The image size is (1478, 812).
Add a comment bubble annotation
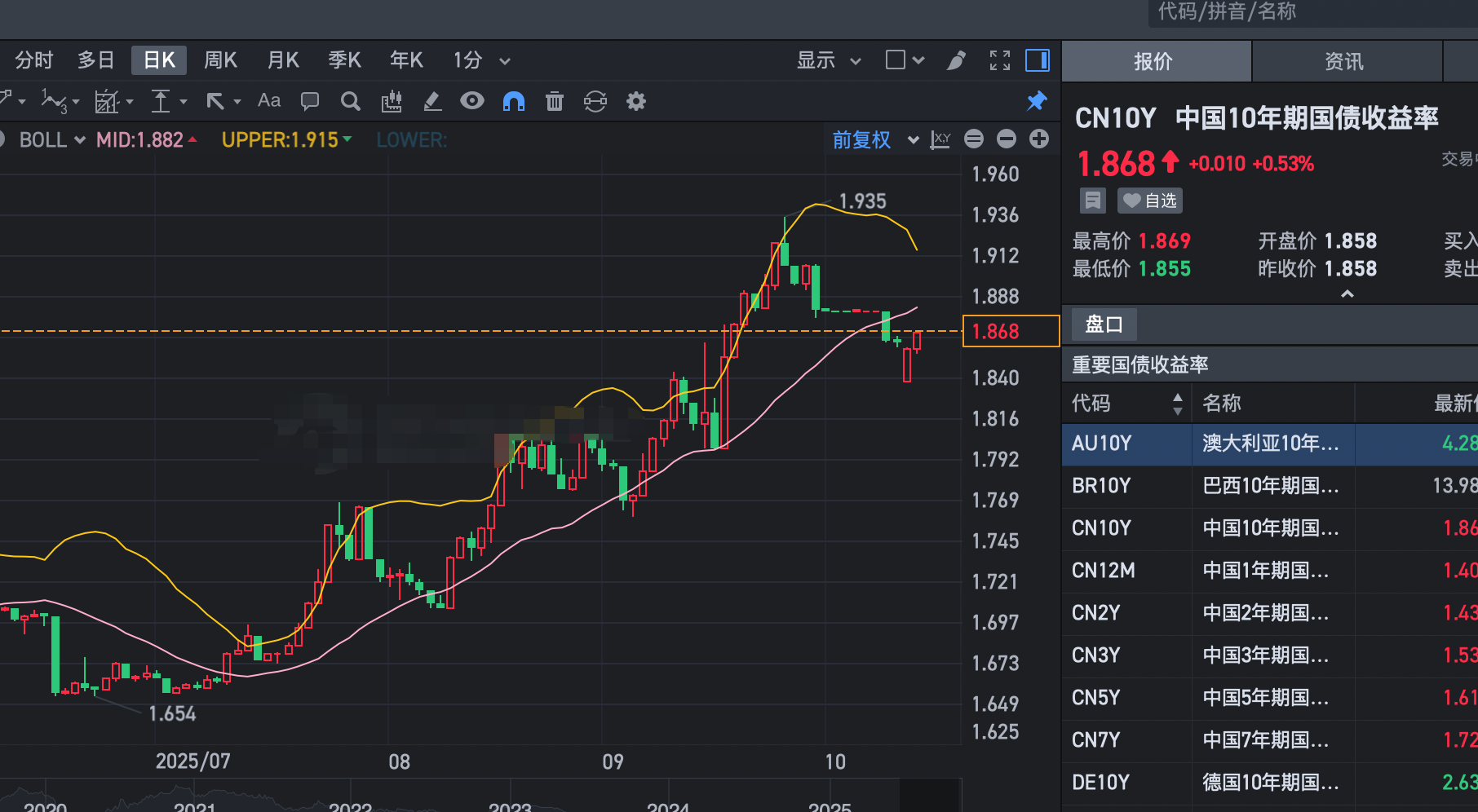pos(310,101)
